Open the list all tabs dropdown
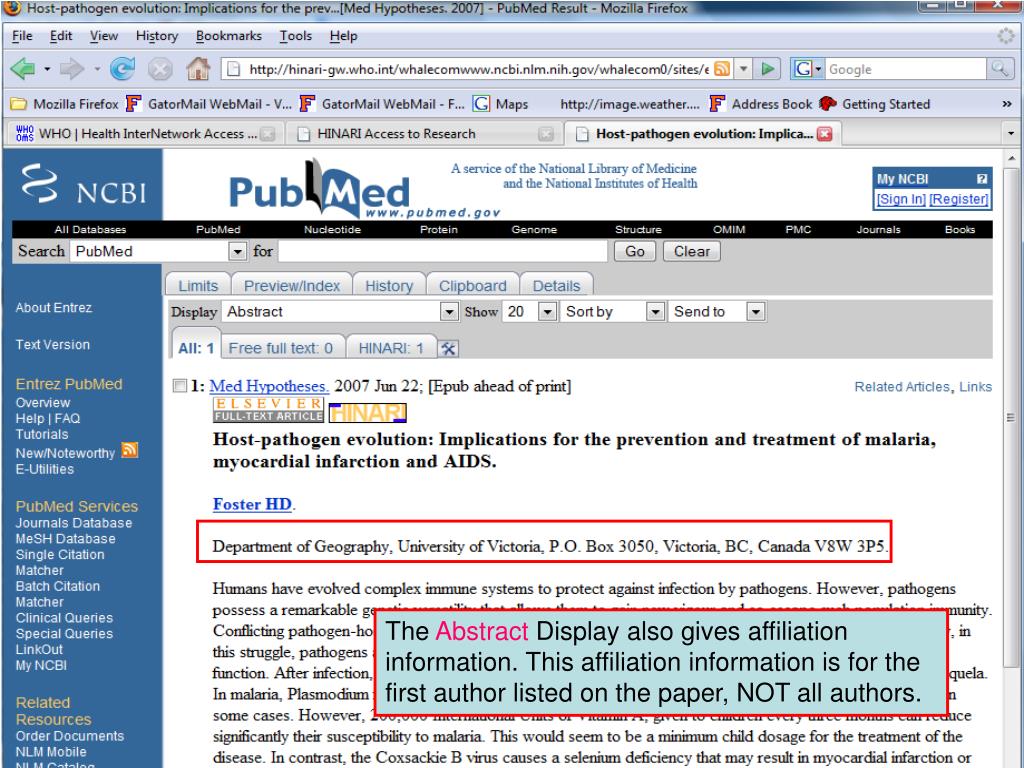Viewport: 1024px width, 768px height. coord(1011,134)
